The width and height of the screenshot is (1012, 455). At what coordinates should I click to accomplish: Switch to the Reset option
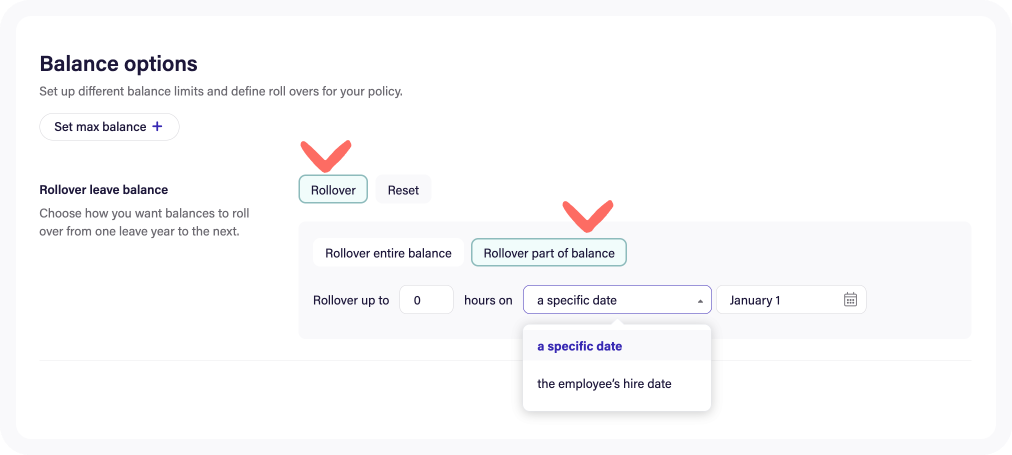coord(403,190)
